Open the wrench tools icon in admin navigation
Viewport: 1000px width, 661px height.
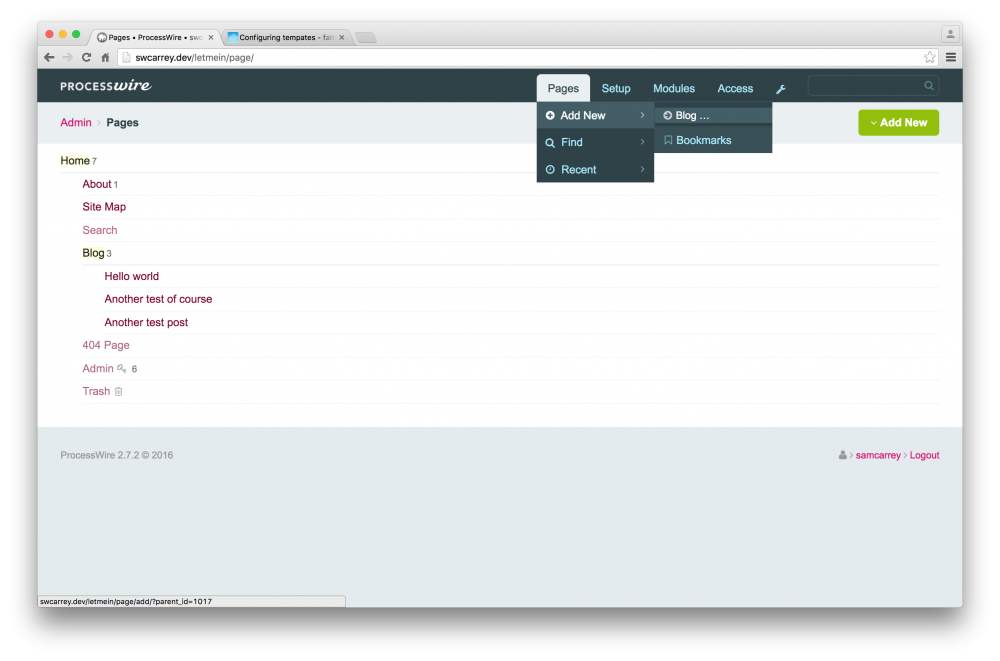(x=780, y=88)
